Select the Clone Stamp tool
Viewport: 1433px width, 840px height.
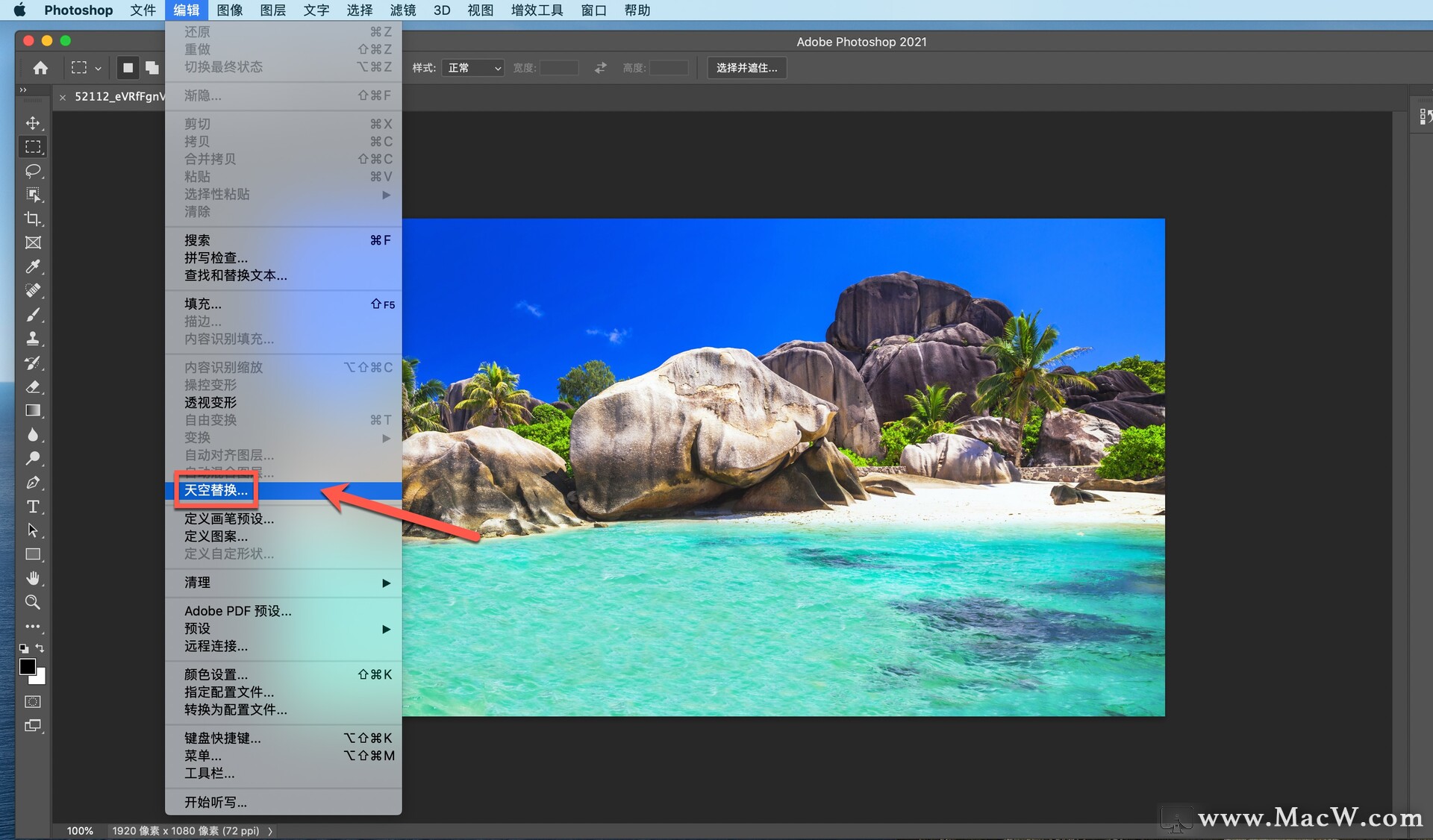[33, 339]
